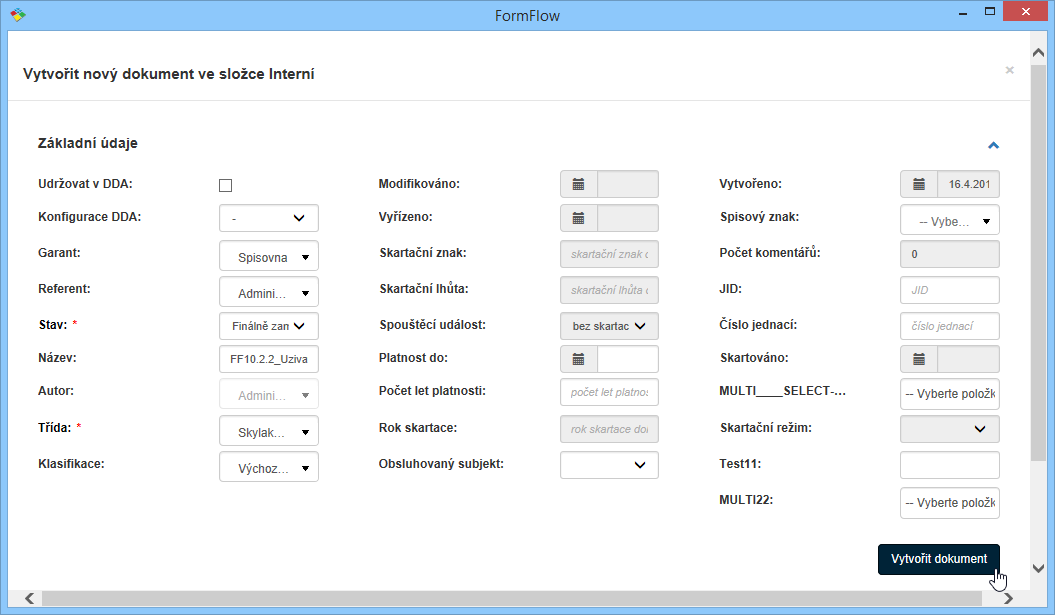Click the FormFlow app icon in title bar

tap(18, 15)
